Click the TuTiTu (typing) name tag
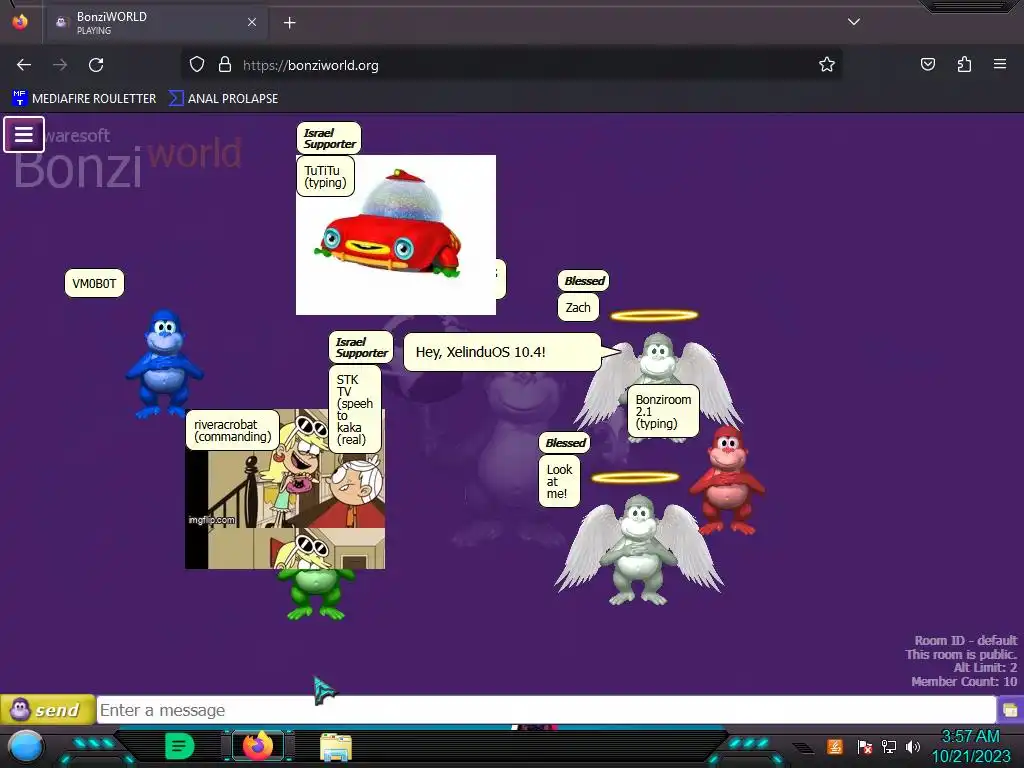The height and width of the screenshot is (768, 1024). pos(325,176)
